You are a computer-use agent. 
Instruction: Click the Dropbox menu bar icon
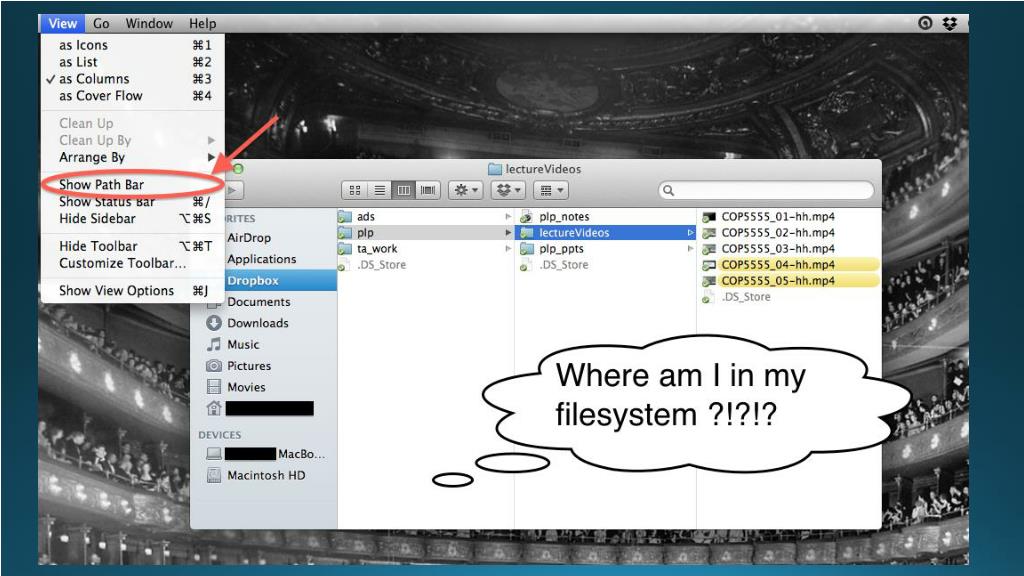[x=950, y=24]
